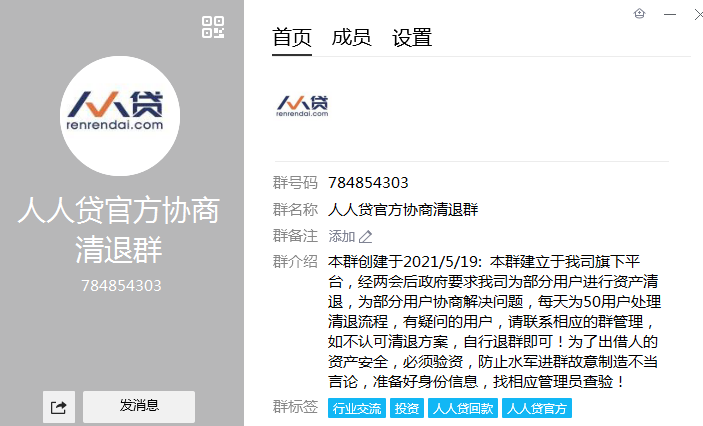
Task: Select the 投资 tag
Action: (x=407, y=408)
